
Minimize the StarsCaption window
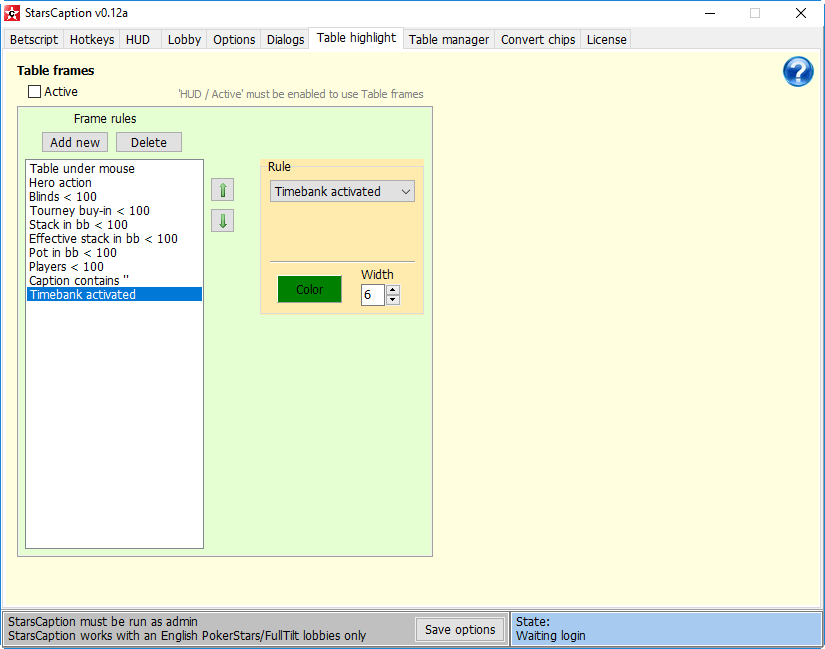(710, 13)
